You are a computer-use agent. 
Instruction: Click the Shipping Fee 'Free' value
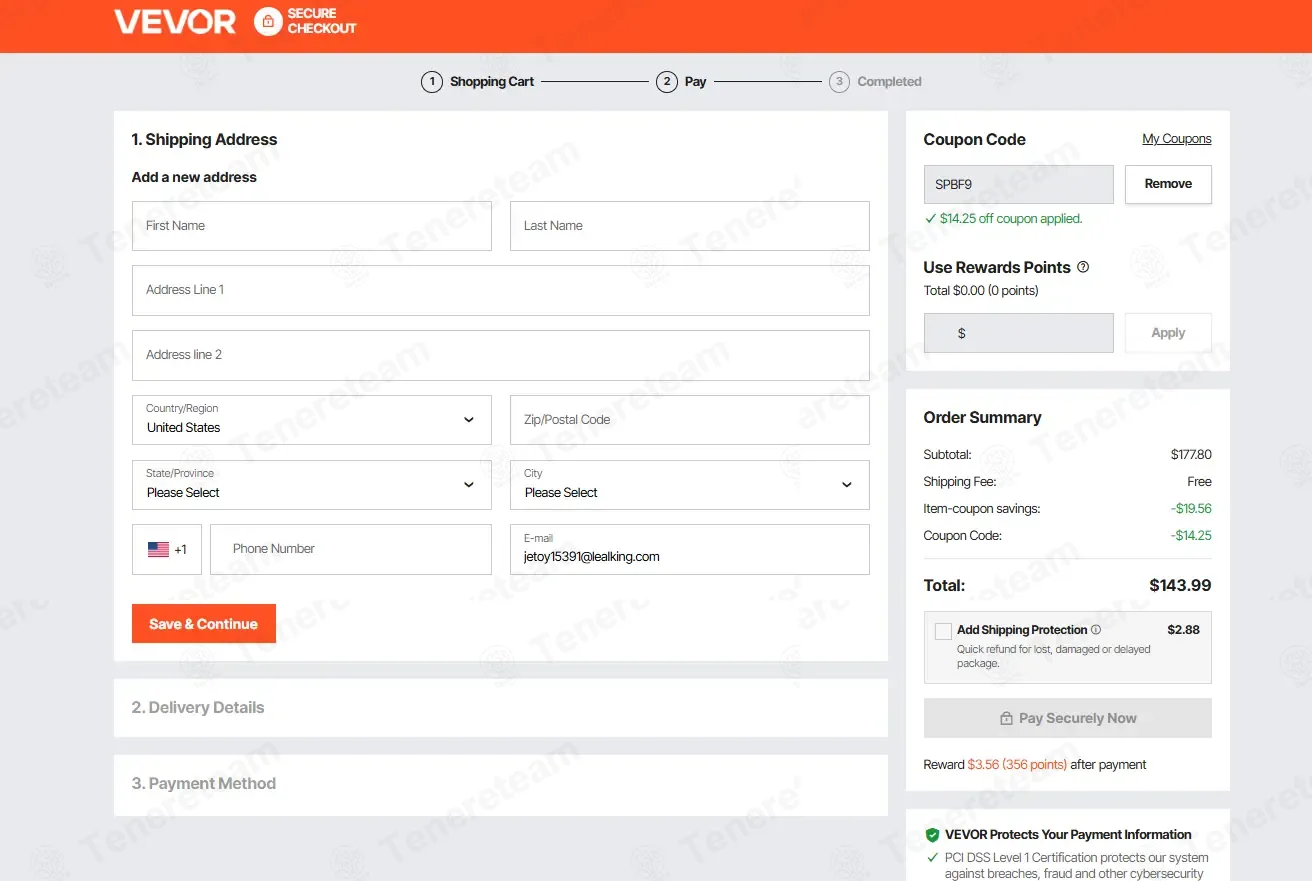[x=1199, y=481]
